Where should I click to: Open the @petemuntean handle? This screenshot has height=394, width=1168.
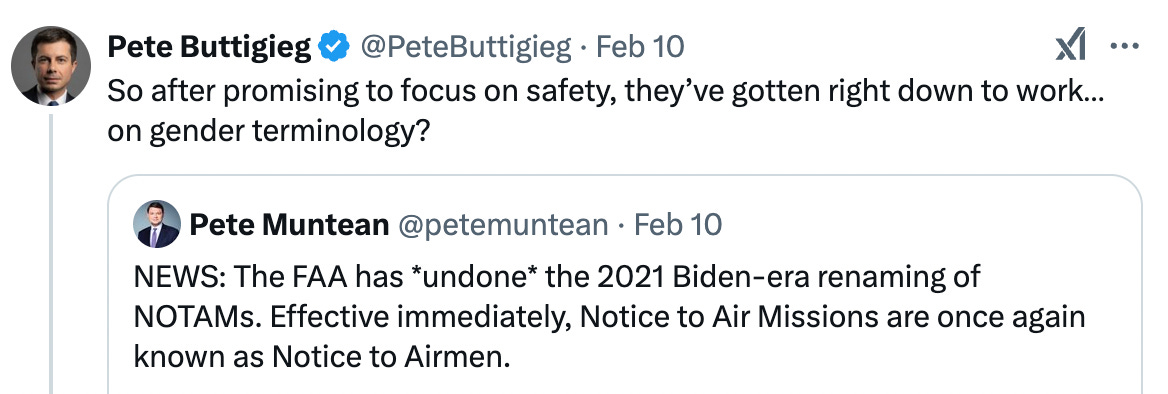(x=503, y=224)
